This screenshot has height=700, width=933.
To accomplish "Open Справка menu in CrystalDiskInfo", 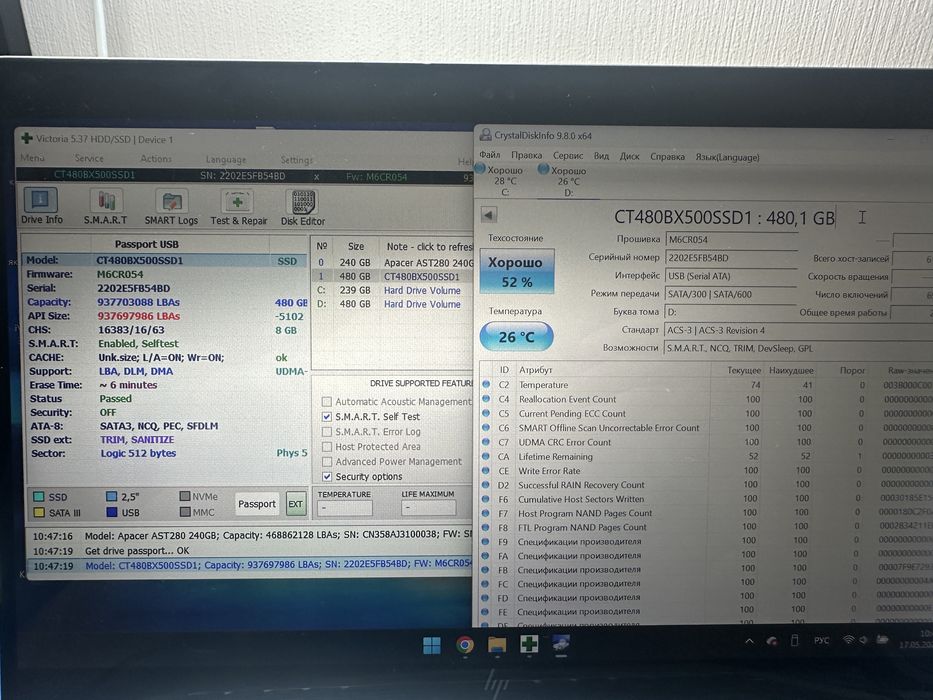I will pyautogui.click(x=668, y=157).
